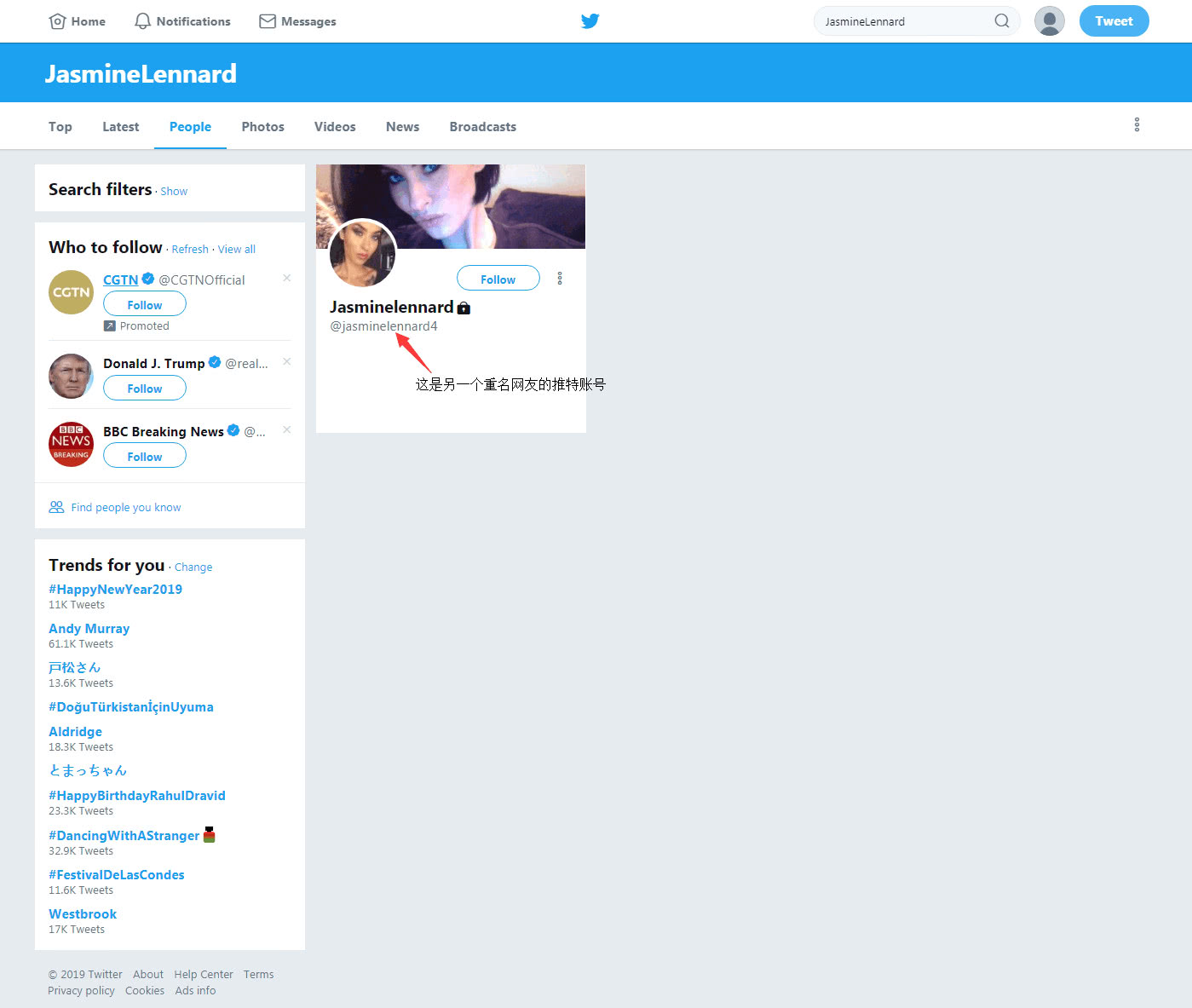This screenshot has height=1008, width=1192.
Task: Open the #DancingWithAStranger trend
Action: tap(124, 835)
